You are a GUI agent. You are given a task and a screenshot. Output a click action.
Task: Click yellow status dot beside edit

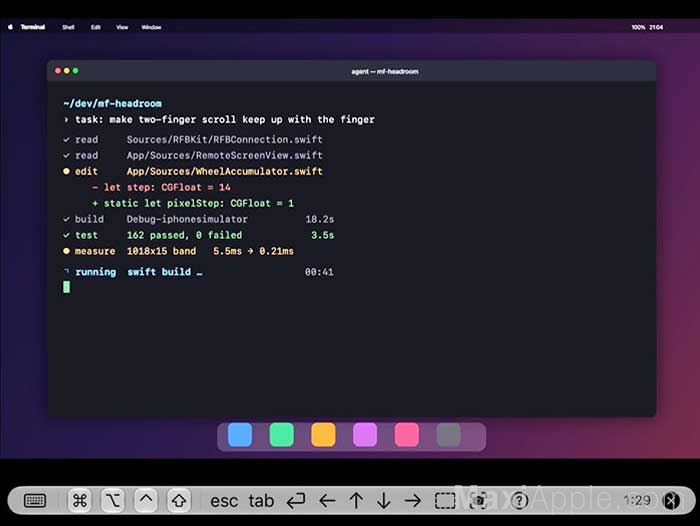(x=66, y=171)
